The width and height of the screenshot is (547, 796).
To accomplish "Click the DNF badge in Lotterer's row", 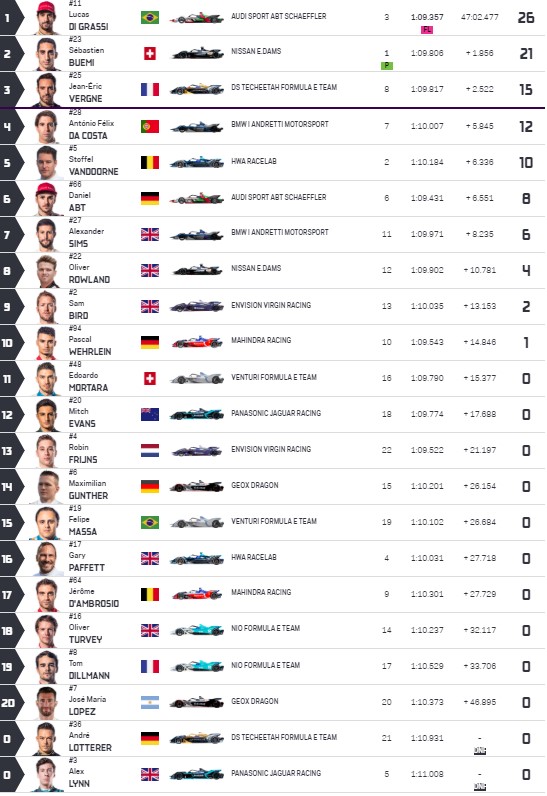I will tap(480, 751).
